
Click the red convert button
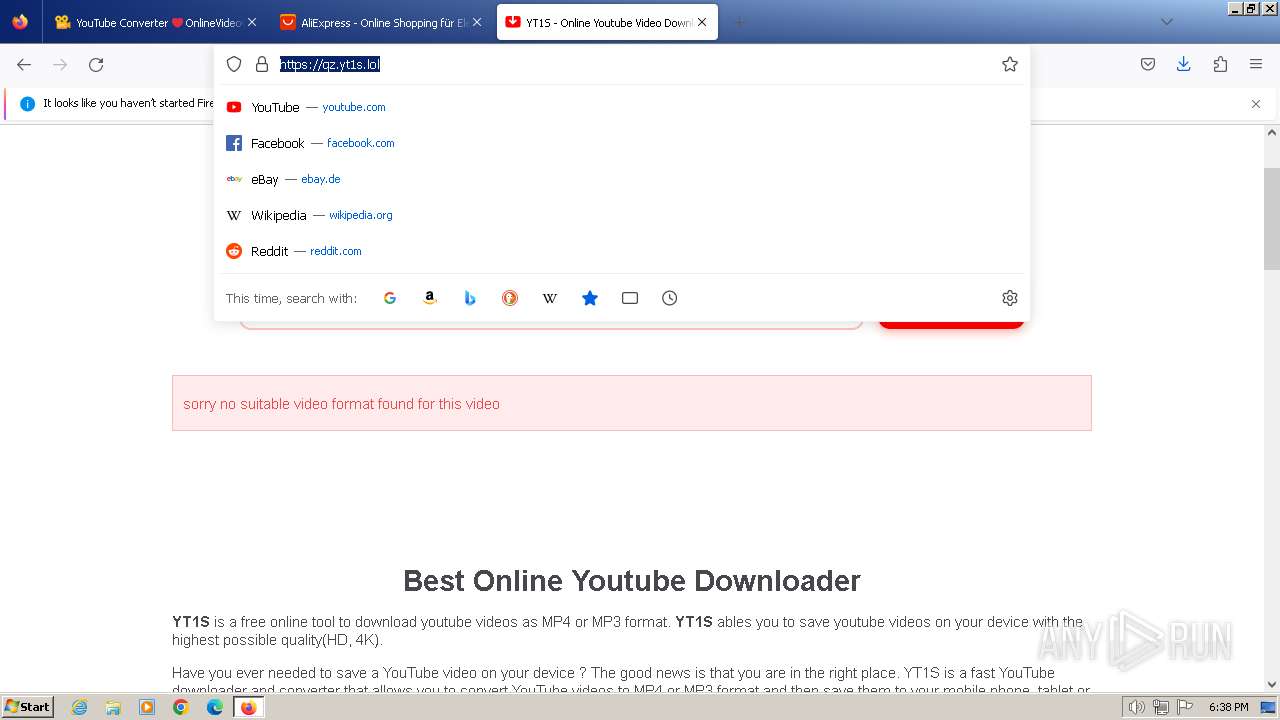coord(951,323)
